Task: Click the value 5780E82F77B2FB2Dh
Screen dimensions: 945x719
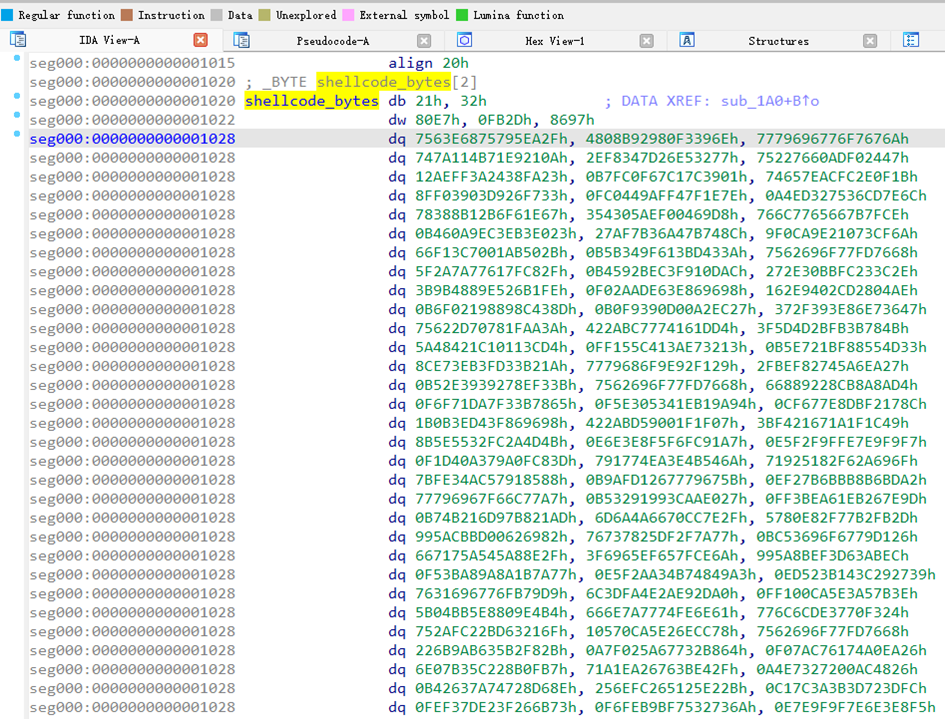Action: (842, 518)
